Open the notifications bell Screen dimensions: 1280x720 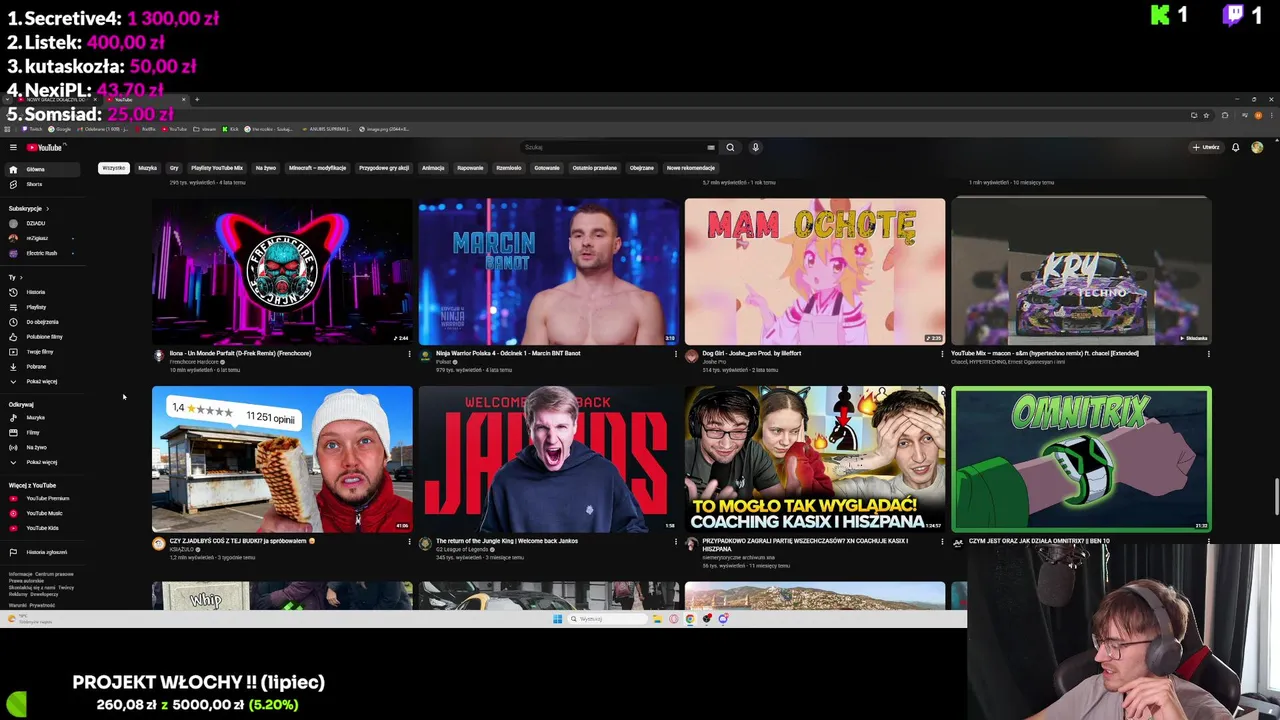pos(1235,147)
